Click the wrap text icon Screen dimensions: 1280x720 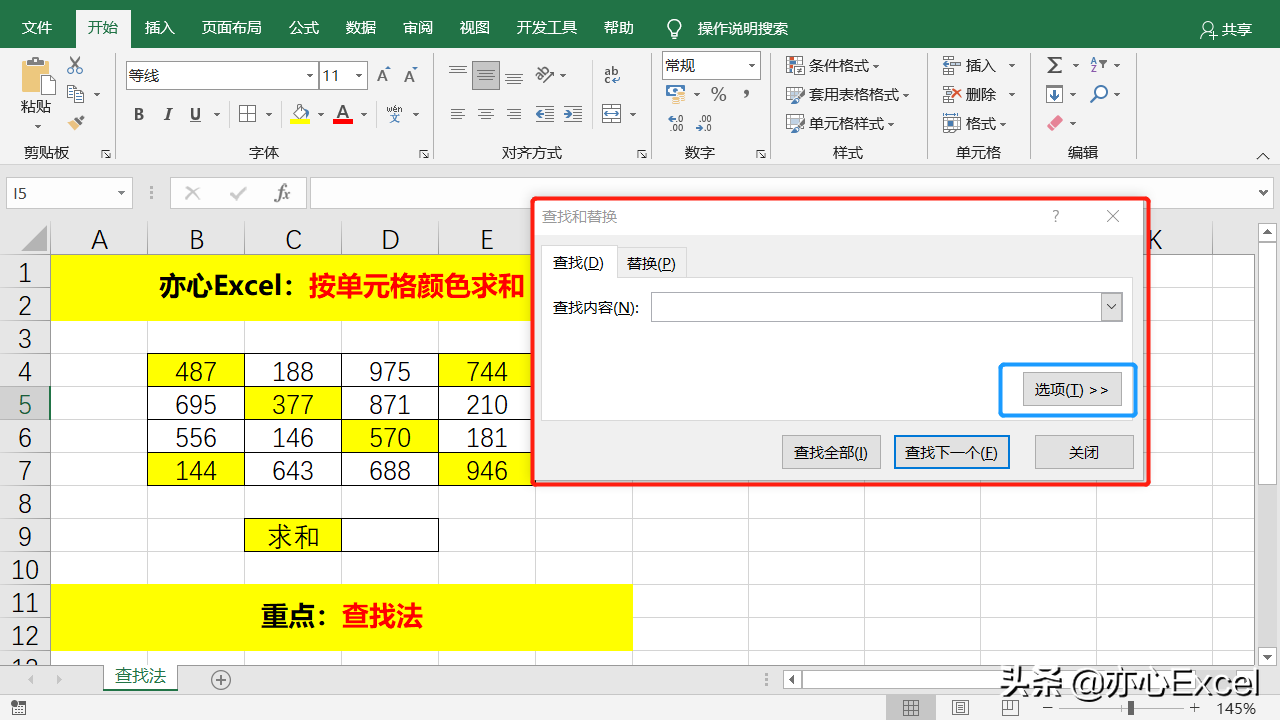click(612, 75)
